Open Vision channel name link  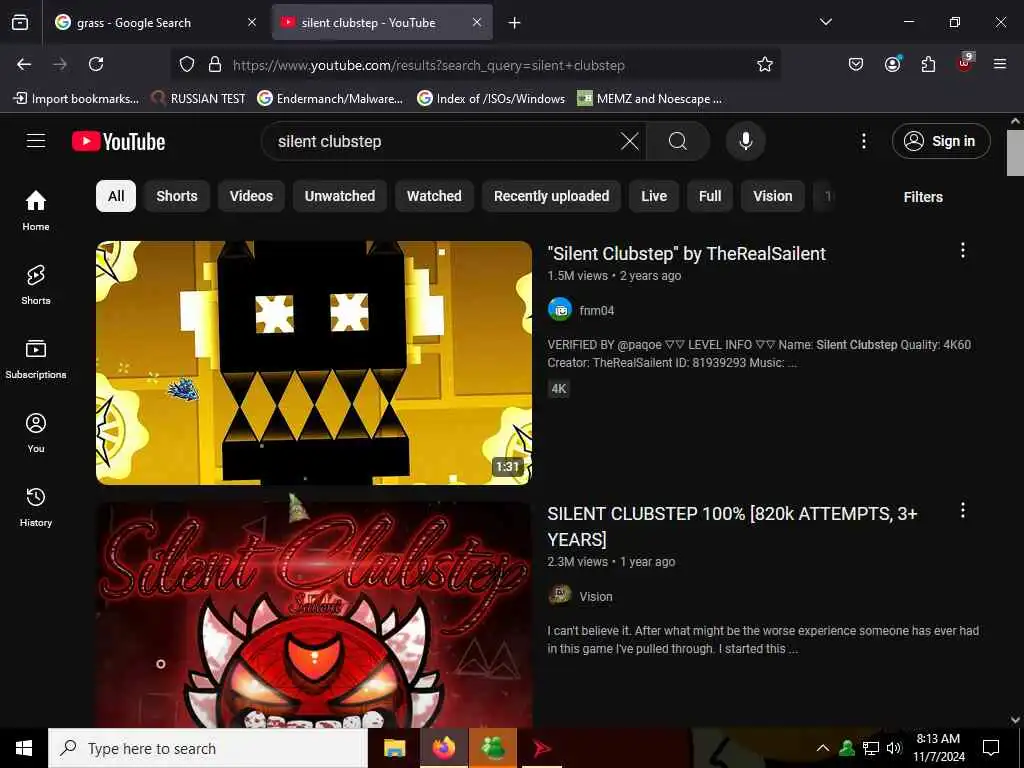596,596
